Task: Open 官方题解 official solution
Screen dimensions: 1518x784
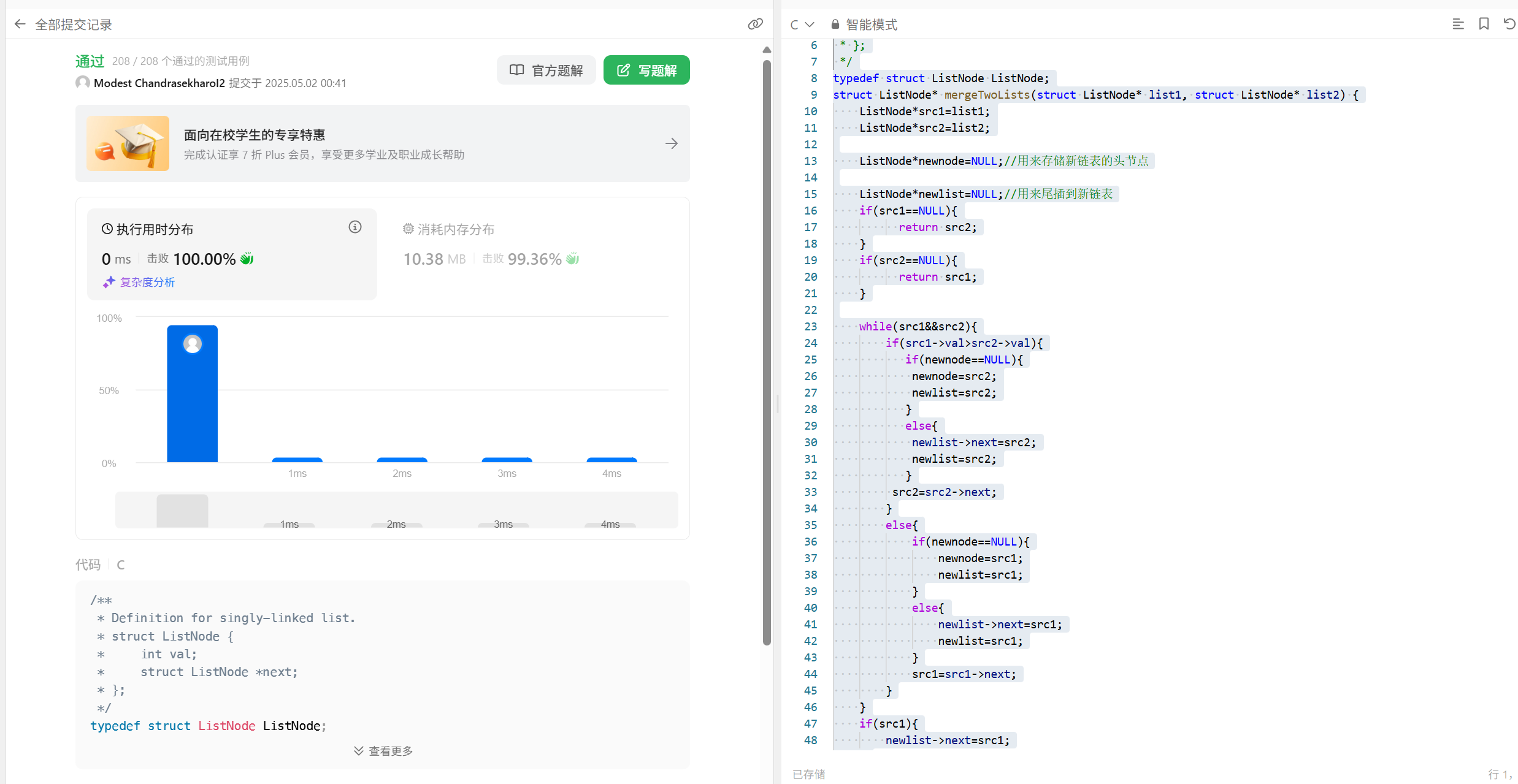Action: (546, 70)
